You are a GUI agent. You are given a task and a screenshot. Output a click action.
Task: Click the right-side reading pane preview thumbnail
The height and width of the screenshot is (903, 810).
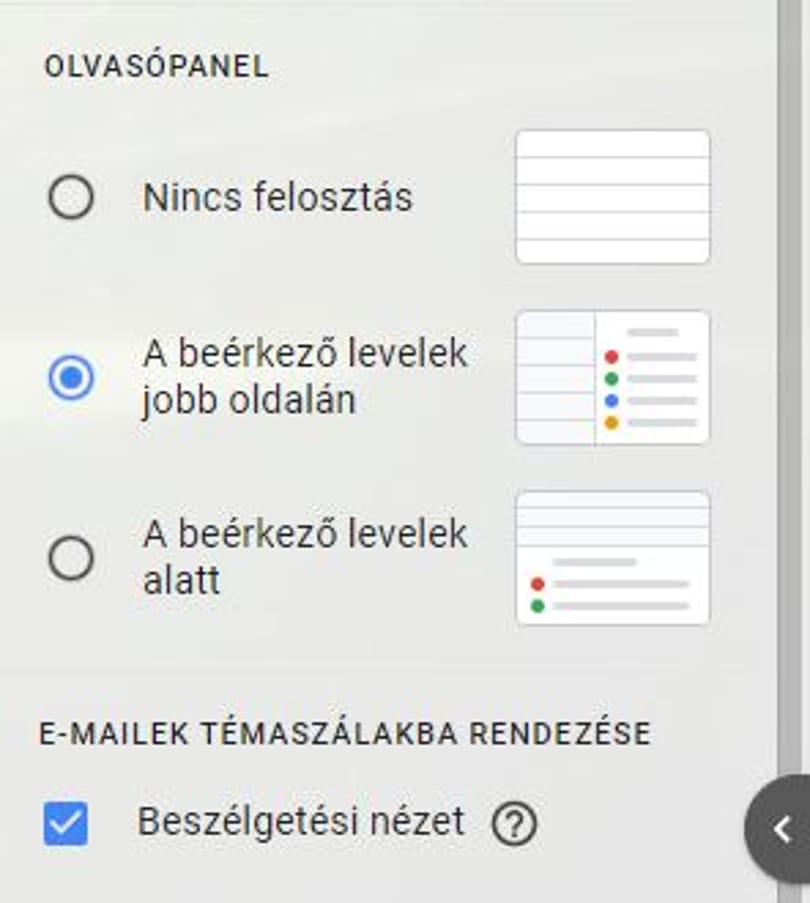(x=613, y=378)
